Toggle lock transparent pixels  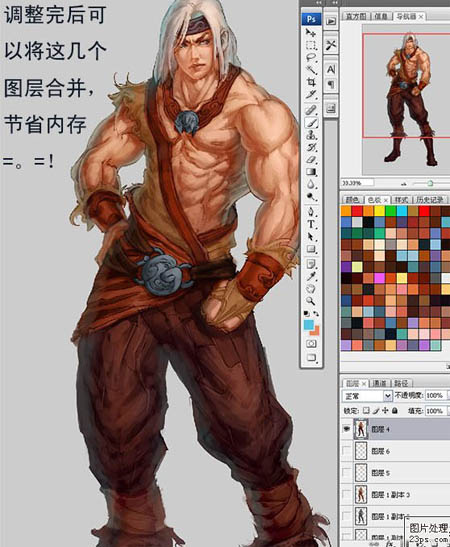(366, 411)
